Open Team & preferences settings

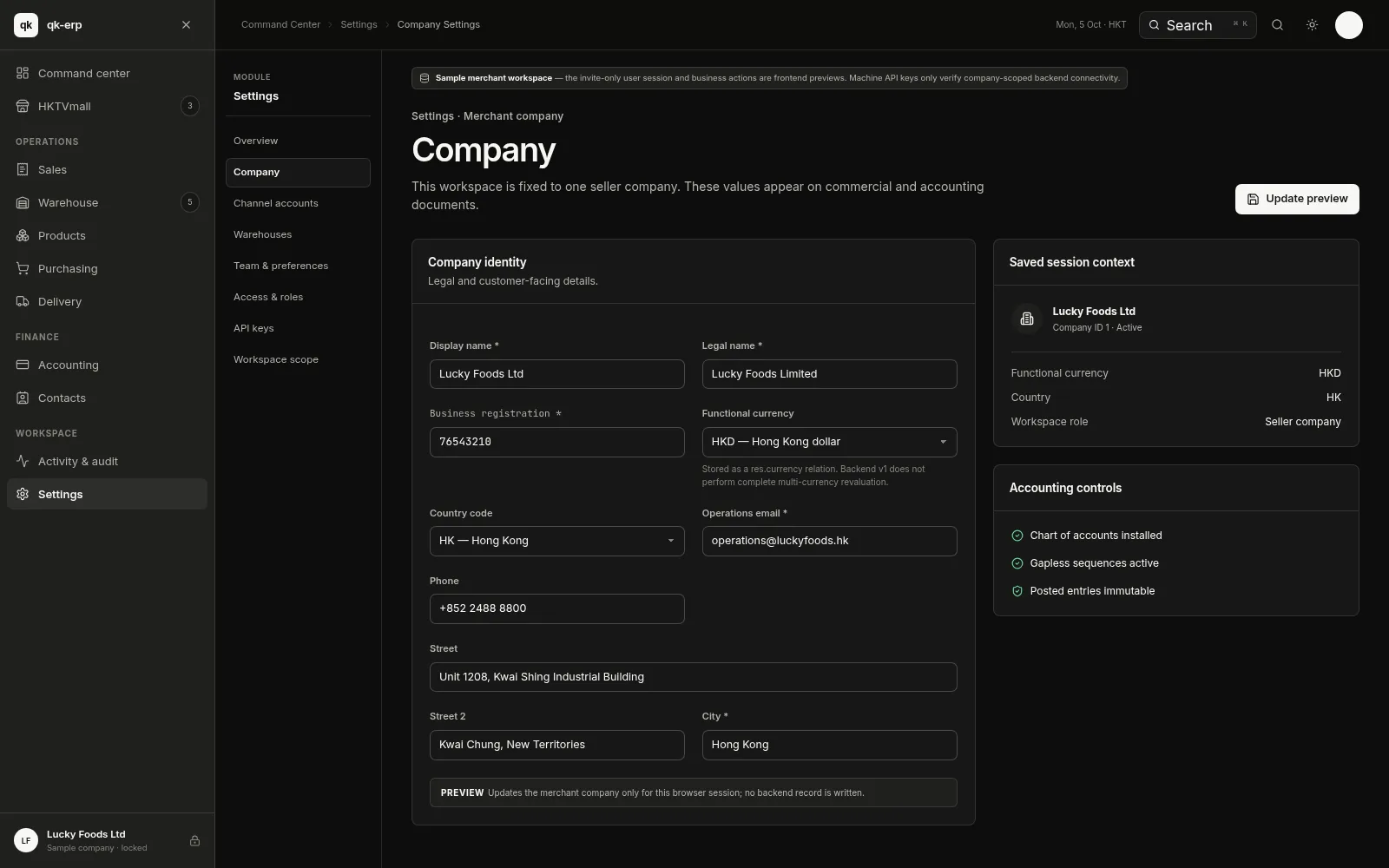pos(298,266)
